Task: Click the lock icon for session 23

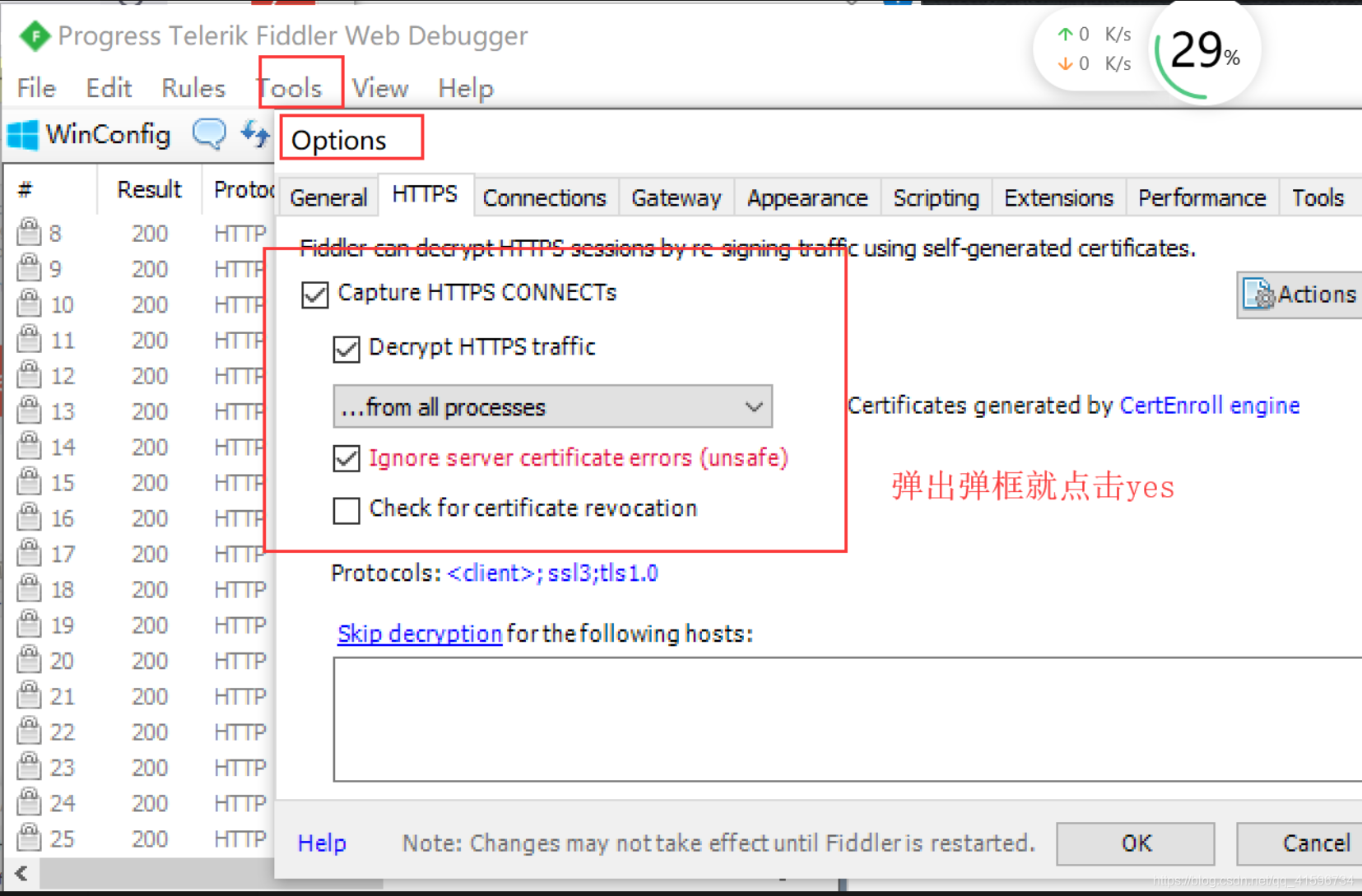Action: point(29,766)
